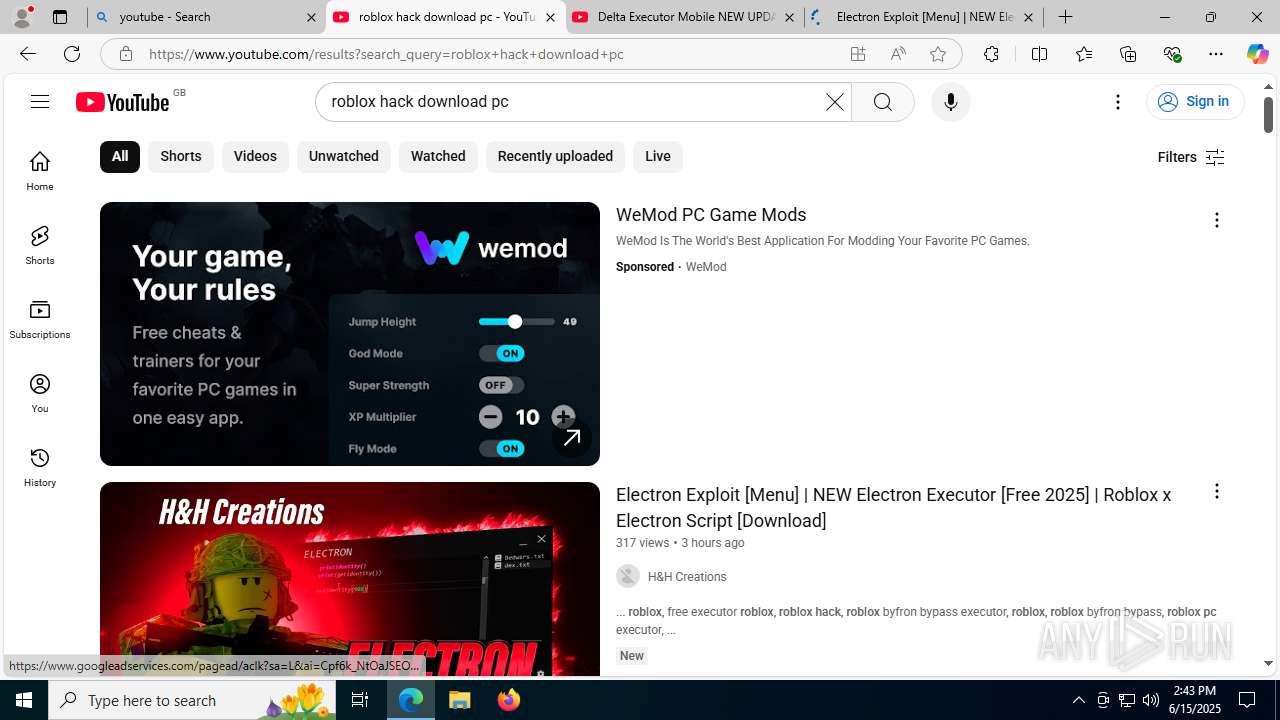The height and width of the screenshot is (720, 1280).
Task: Click the YouTube logo
Action: pos(123,102)
